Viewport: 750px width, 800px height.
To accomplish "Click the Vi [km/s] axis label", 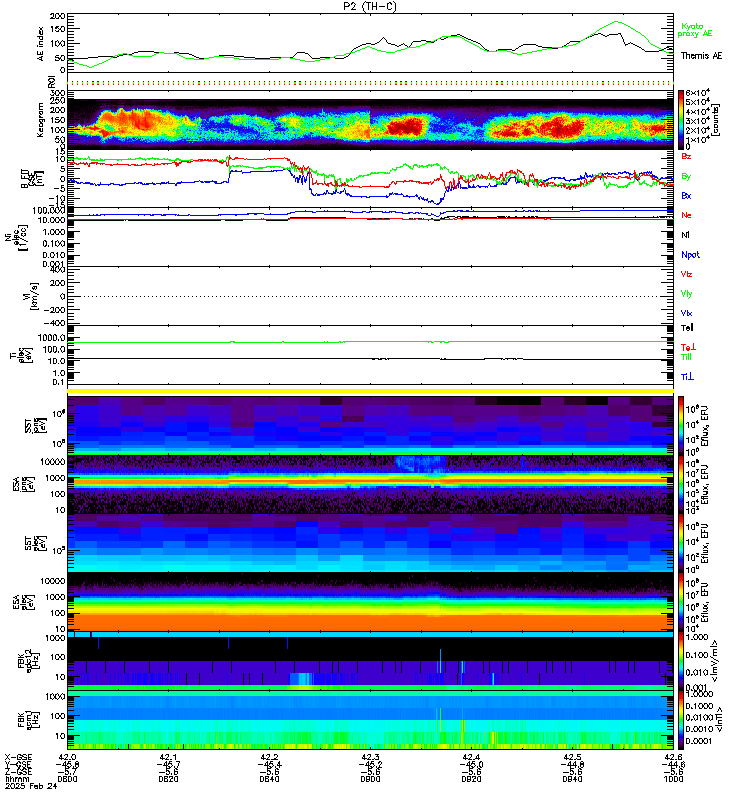I will (33, 296).
